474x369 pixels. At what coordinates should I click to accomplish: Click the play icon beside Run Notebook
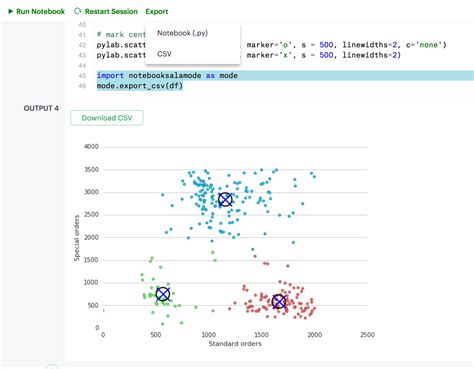[10, 11]
